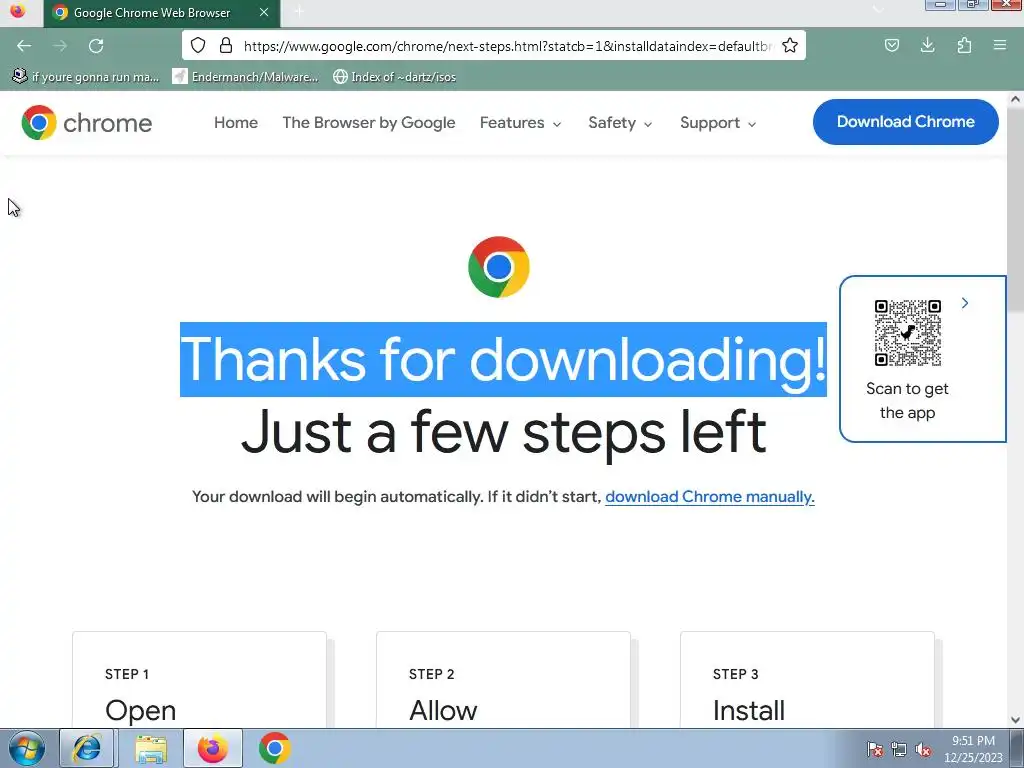
Task: Click the muted volume tray icon
Action: [x=923, y=749]
